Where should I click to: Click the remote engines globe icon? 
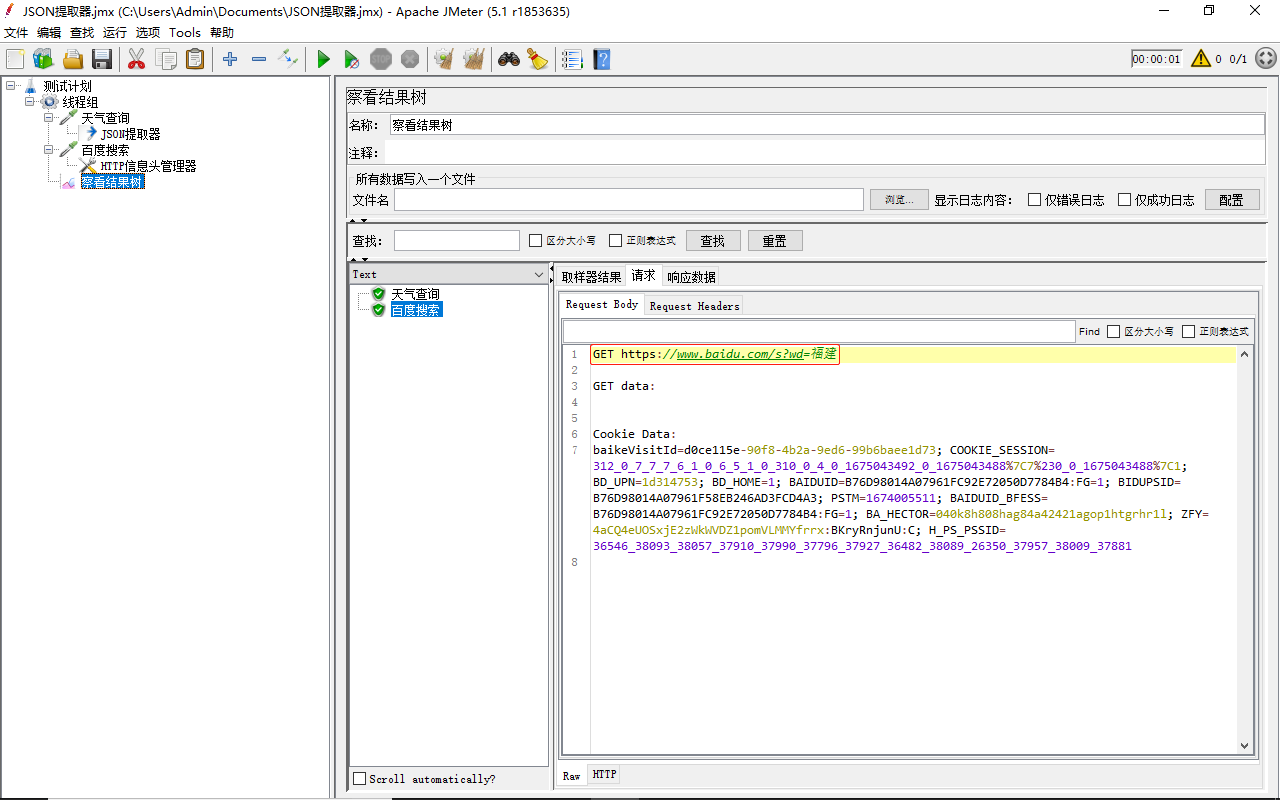click(1265, 58)
